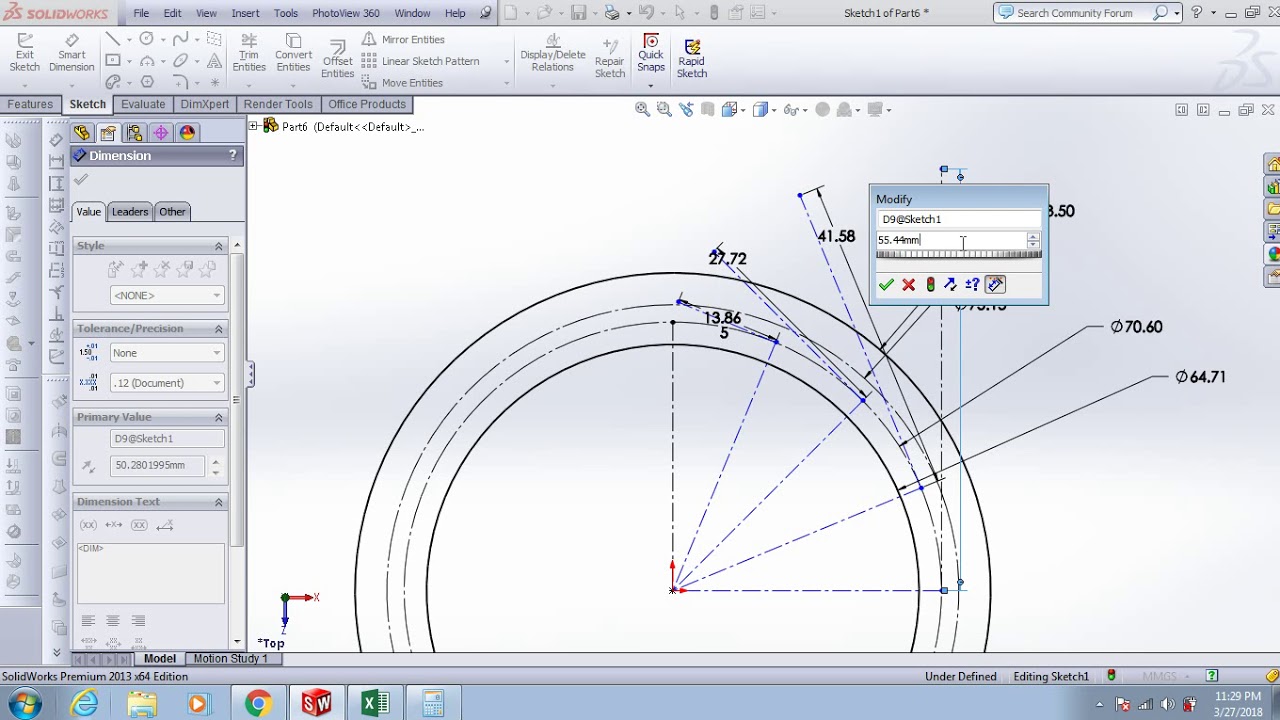Activate the Smart Dimension tool
The image size is (1280, 720).
pyautogui.click(x=71, y=53)
